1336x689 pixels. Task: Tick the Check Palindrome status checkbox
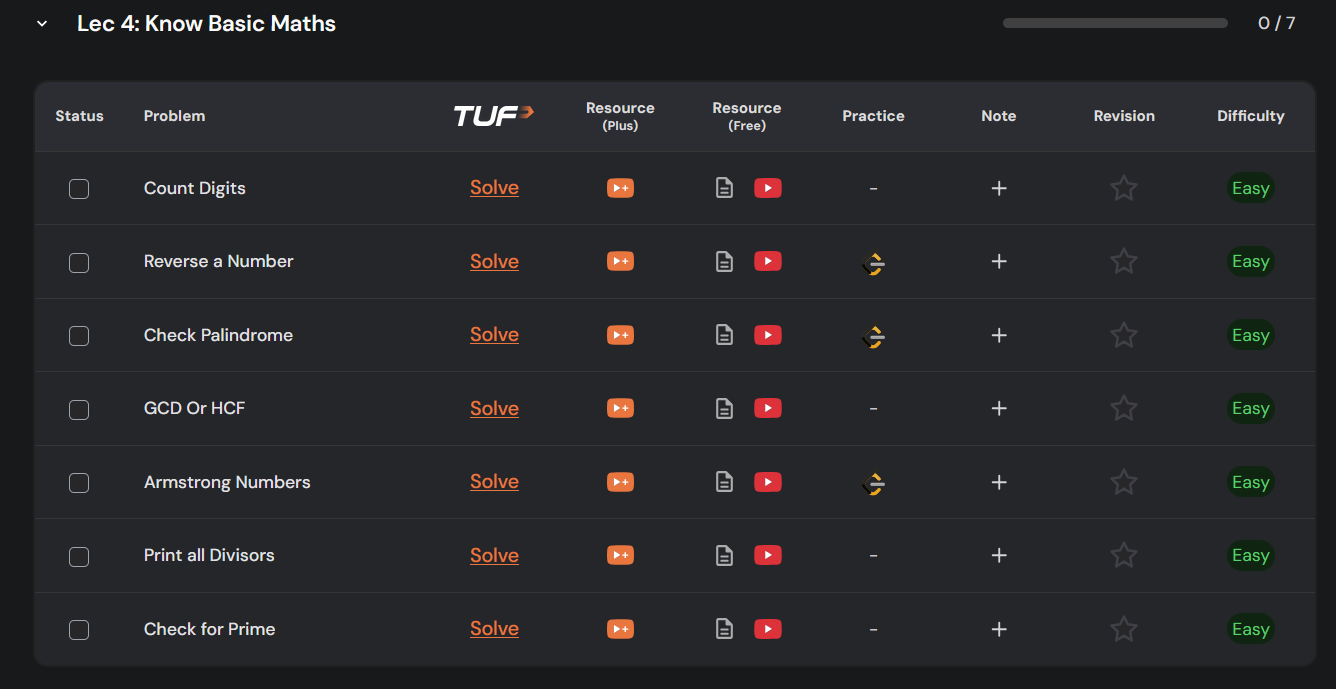click(79, 336)
